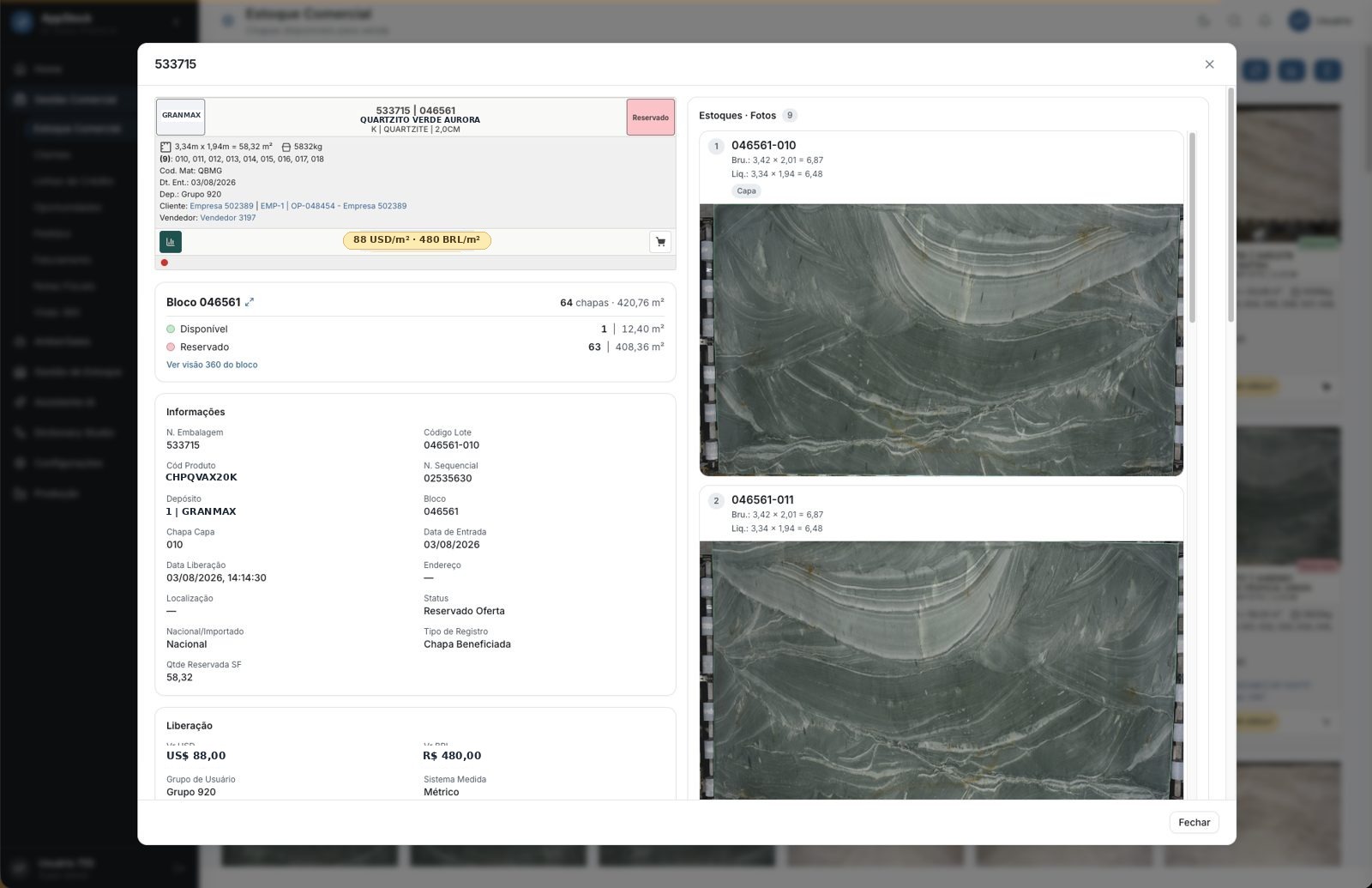Click the number 2 badge of photo 046561-011
1372x888 pixels.
point(717,501)
